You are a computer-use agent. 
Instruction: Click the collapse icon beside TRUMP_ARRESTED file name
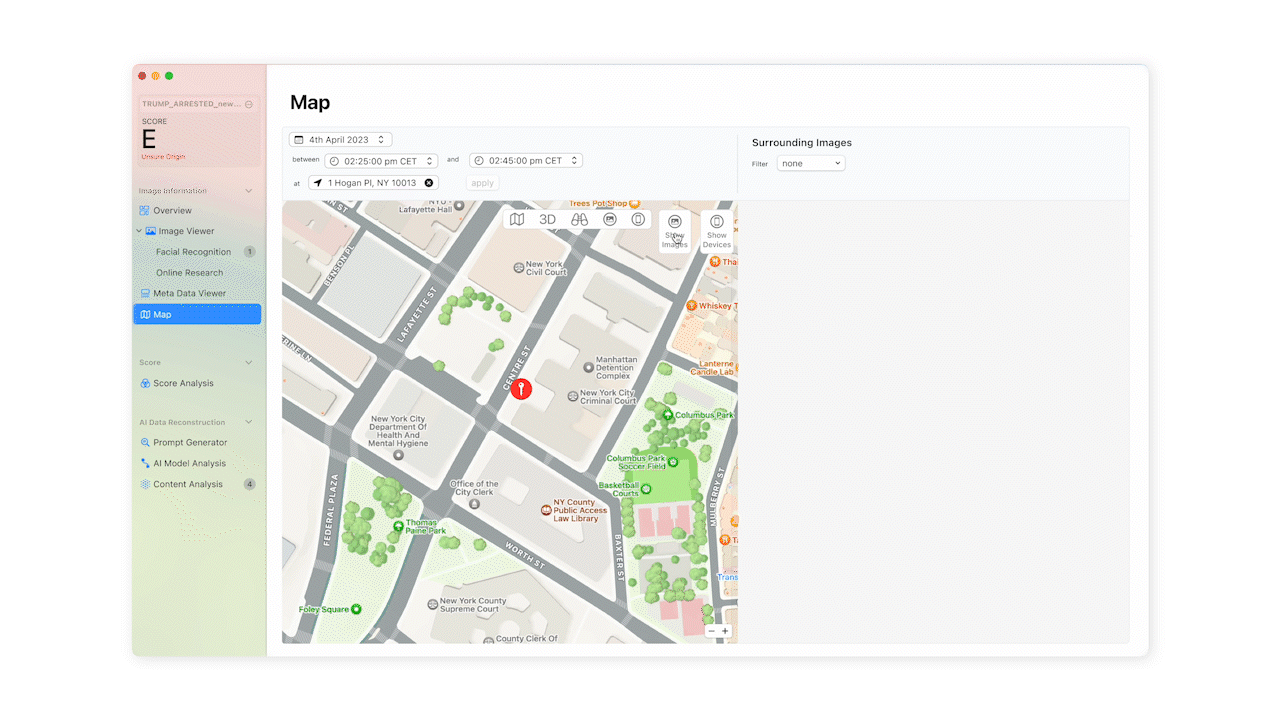click(x=249, y=104)
